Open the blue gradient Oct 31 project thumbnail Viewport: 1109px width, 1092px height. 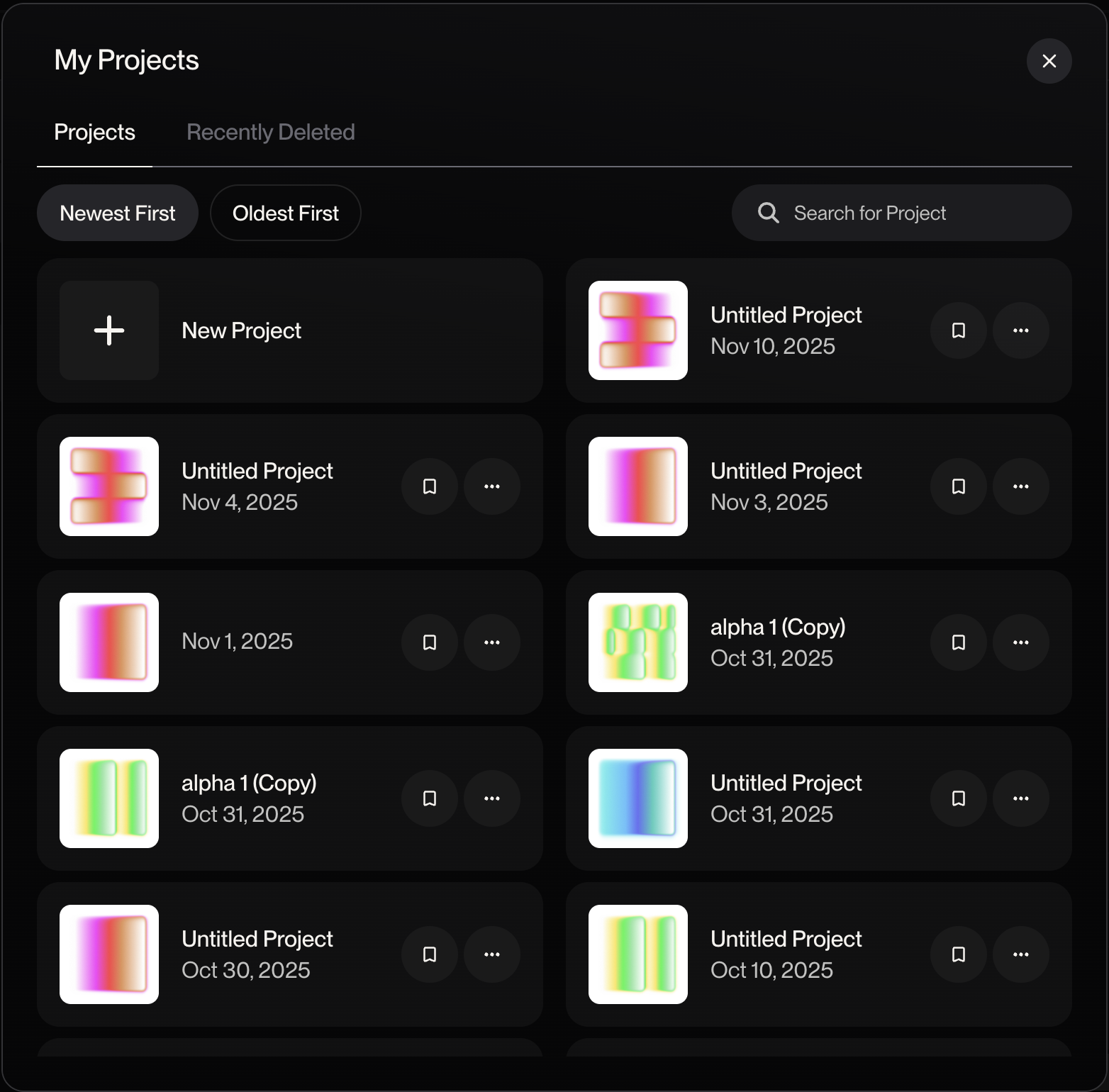coord(637,798)
